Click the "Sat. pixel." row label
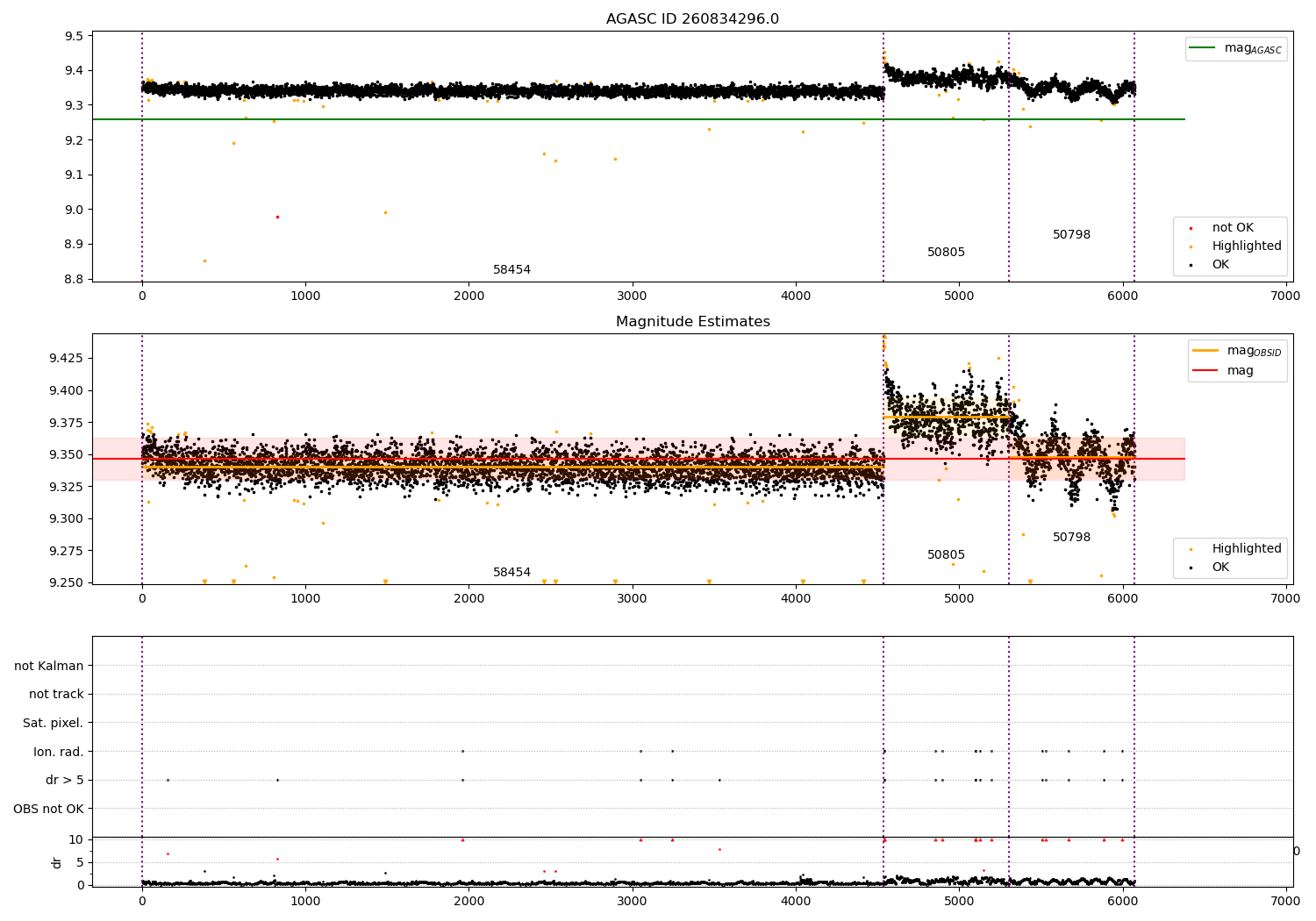 (x=54, y=724)
